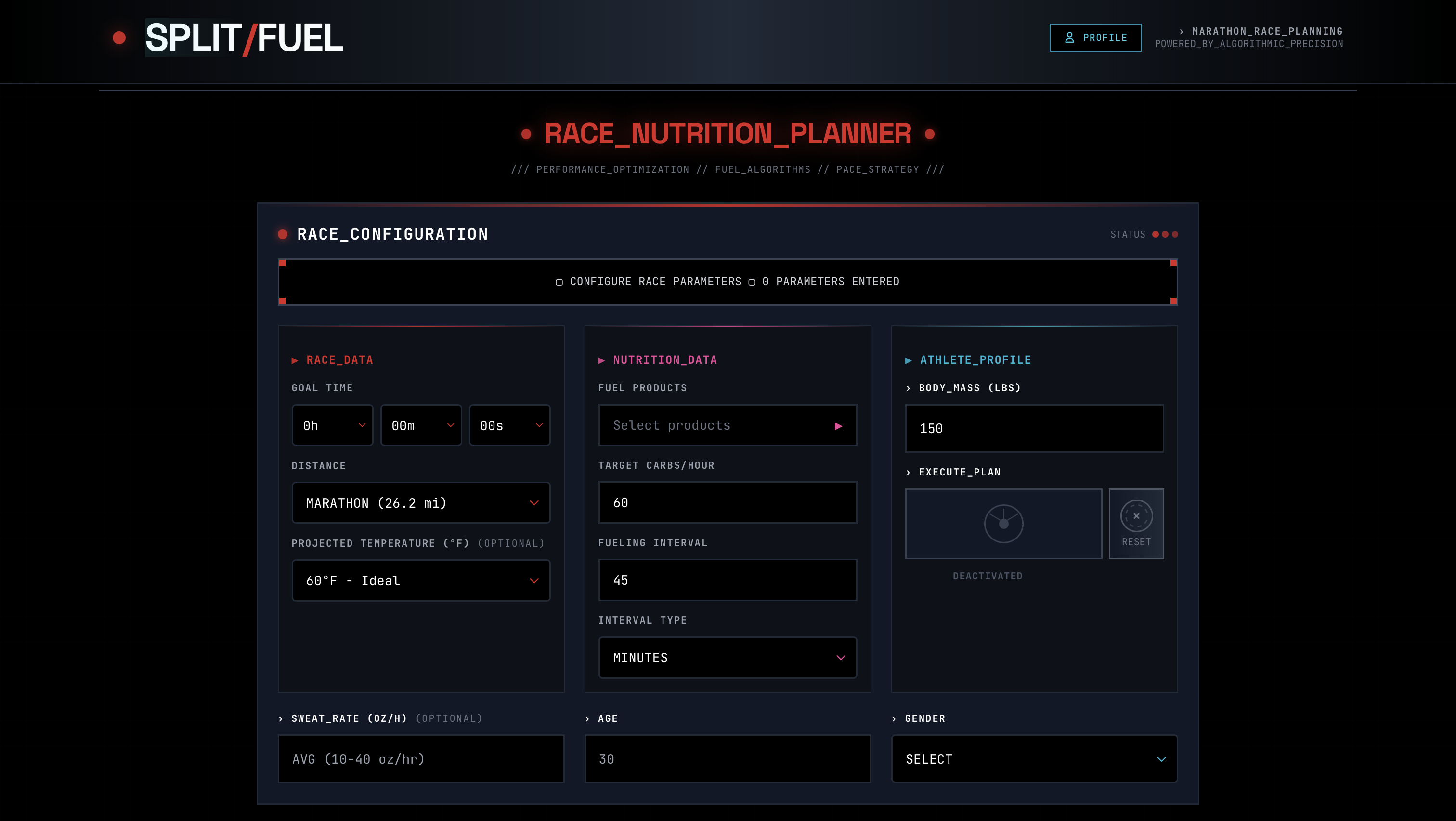Viewport: 1456px width, 821px height.
Task: Open the Interval Type Minutes dropdown
Action: click(x=728, y=658)
